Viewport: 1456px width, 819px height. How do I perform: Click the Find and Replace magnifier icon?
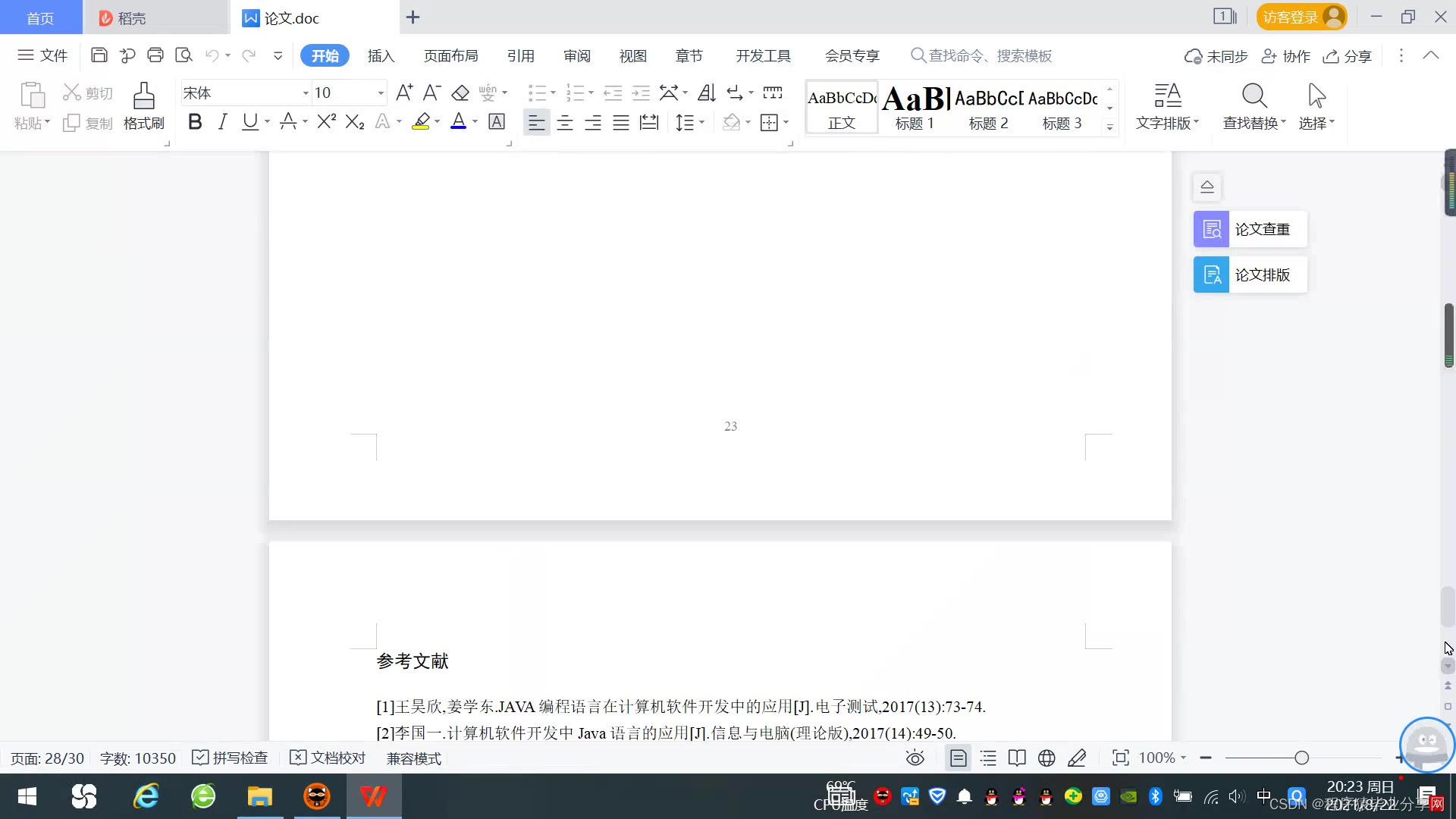click(x=1254, y=96)
